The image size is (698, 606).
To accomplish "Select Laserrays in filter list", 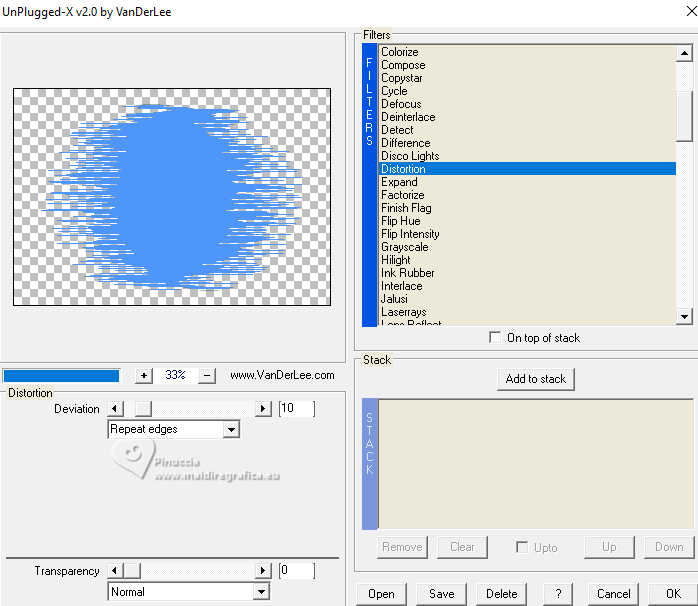I will (x=527, y=312).
